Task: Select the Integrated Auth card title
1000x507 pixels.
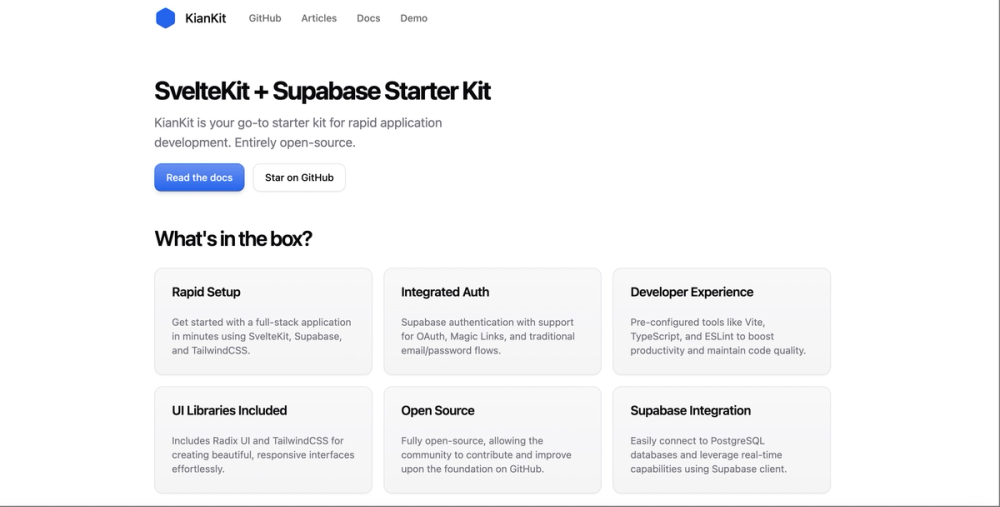Action: (x=445, y=292)
